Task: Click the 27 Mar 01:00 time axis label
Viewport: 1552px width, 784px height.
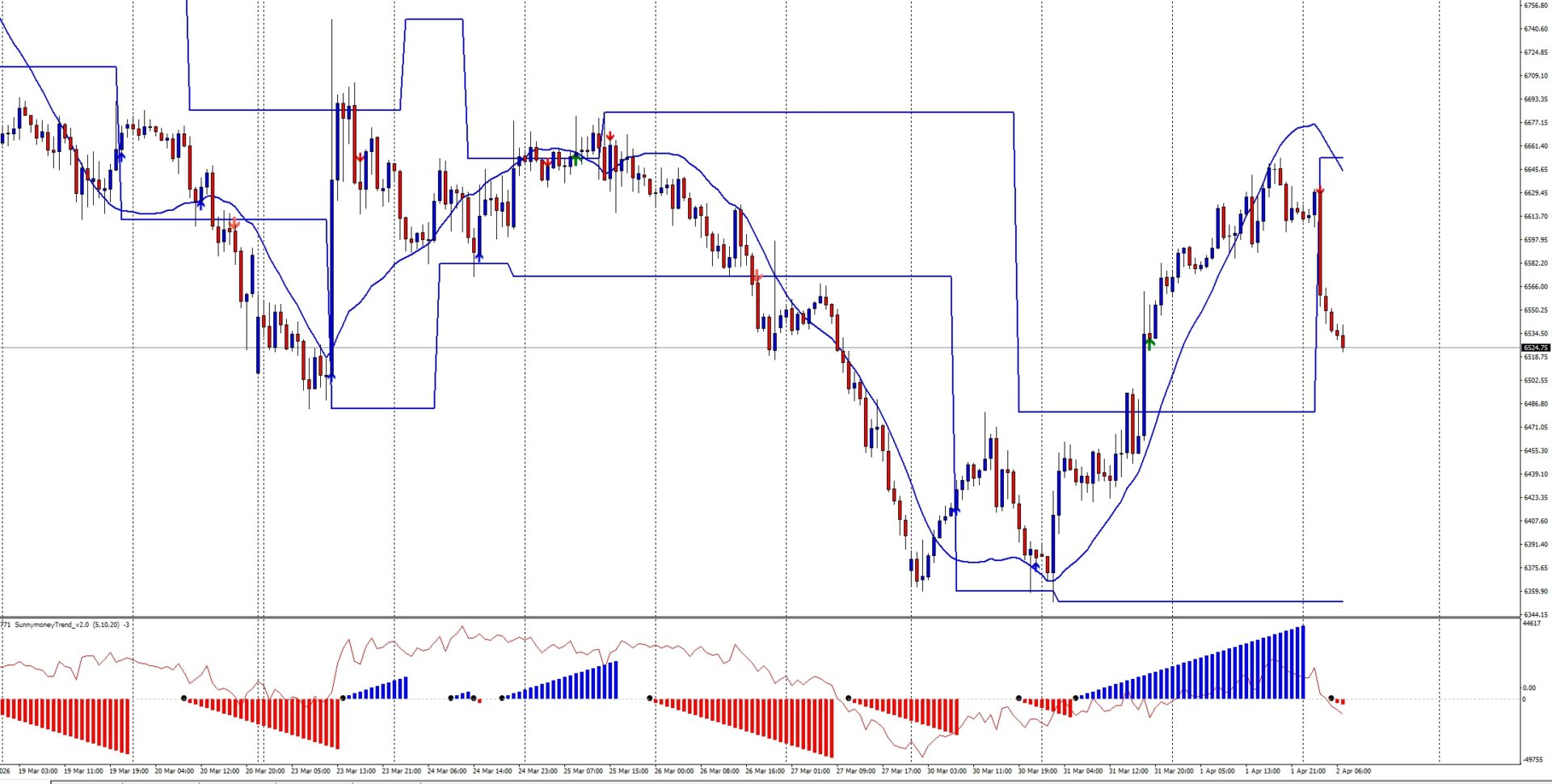Action: point(810,771)
